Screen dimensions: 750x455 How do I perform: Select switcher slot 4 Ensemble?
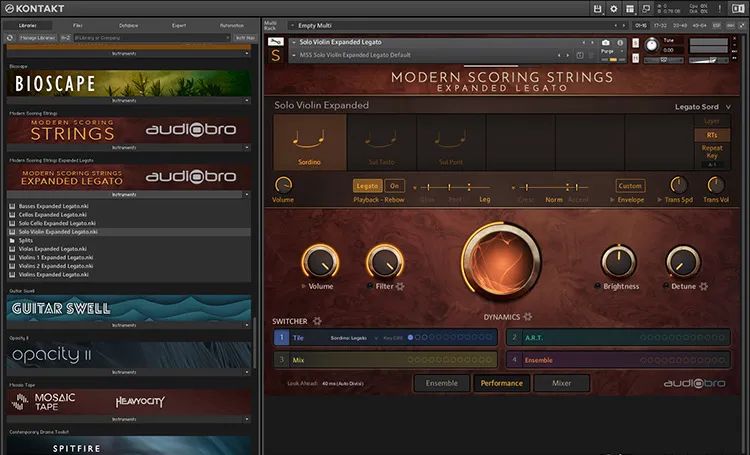pyautogui.click(x=618, y=360)
